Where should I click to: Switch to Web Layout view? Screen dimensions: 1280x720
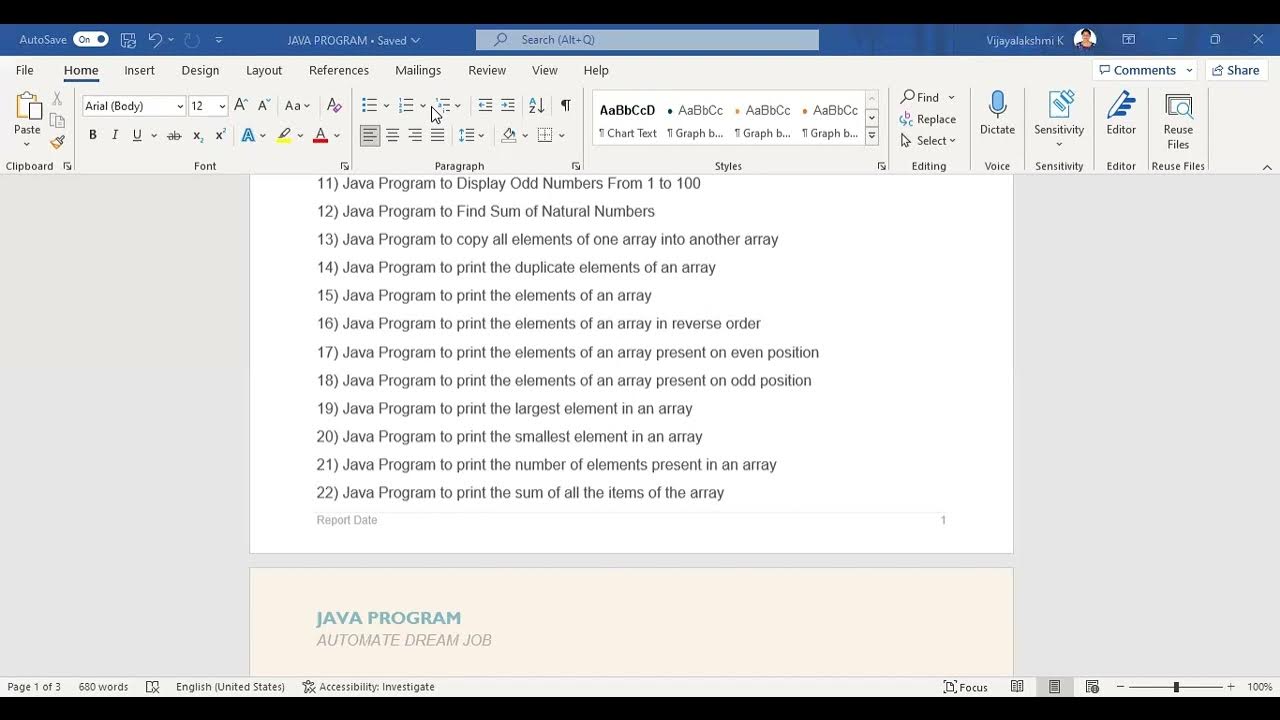point(1092,687)
